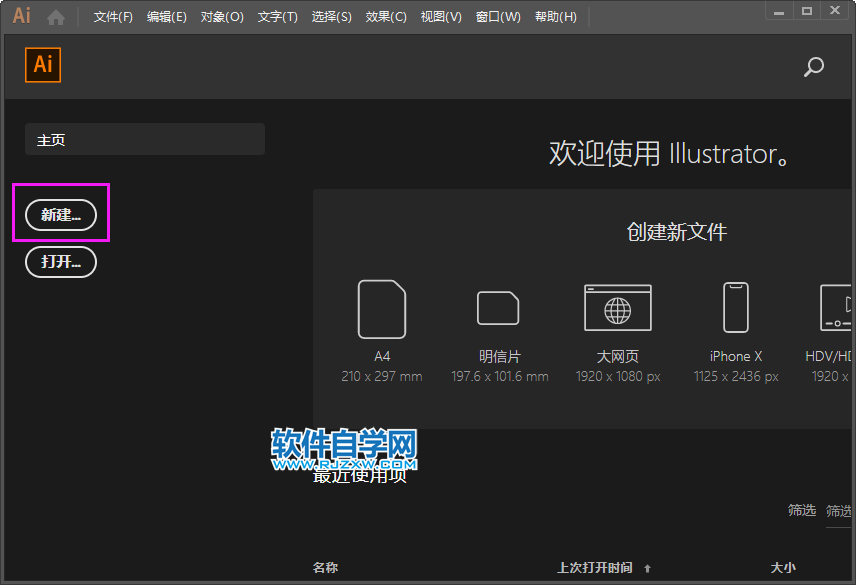Open the 帮助 menu

pos(555,17)
